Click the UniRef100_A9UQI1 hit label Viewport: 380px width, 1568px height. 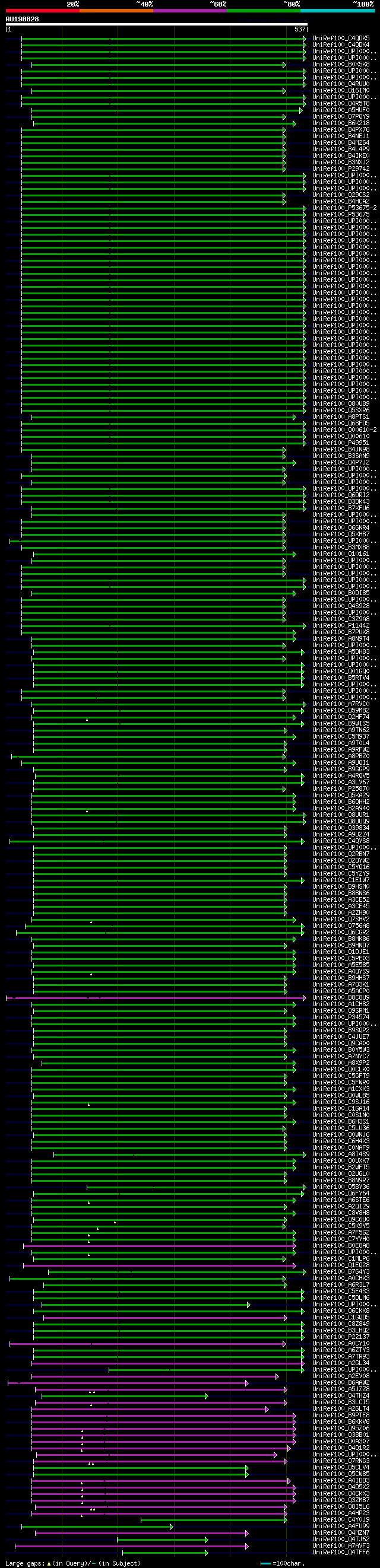point(341,763)
